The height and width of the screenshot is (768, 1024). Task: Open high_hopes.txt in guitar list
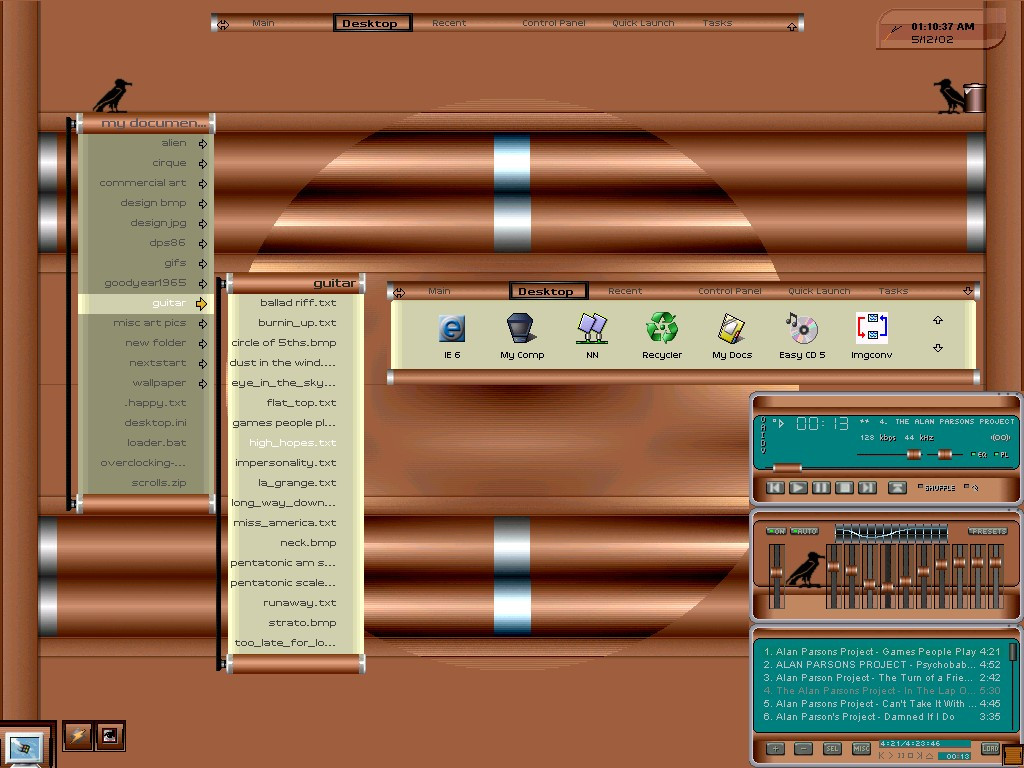tap(292, 443)
